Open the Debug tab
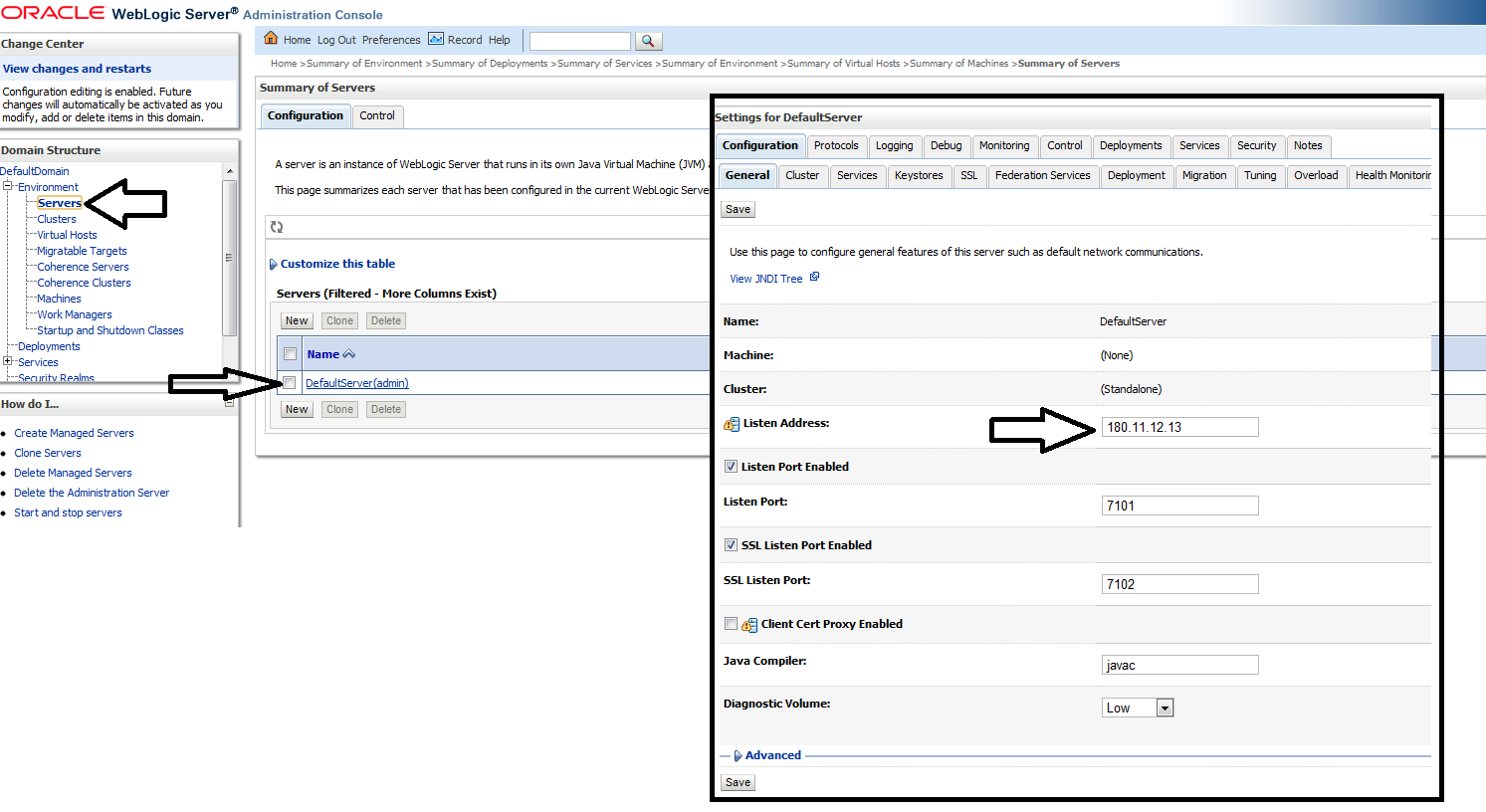The image size is (1486, 812). click(946, 145)
